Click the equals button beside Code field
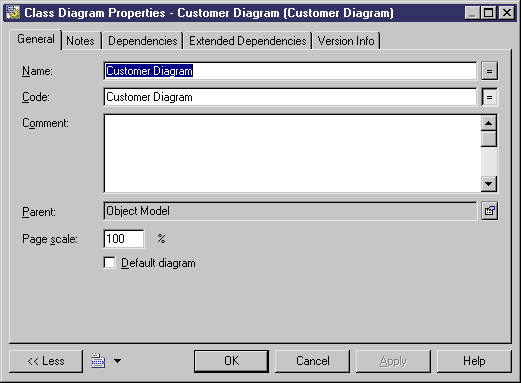This screenshot has height=383, width=521. pos(489,97)
